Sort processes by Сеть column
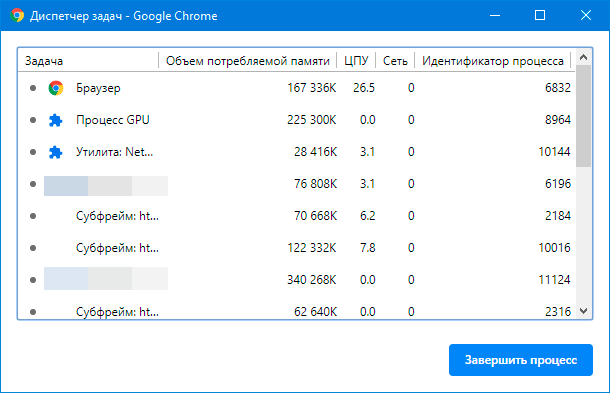 pyautogui.click(x=395, y=61)
